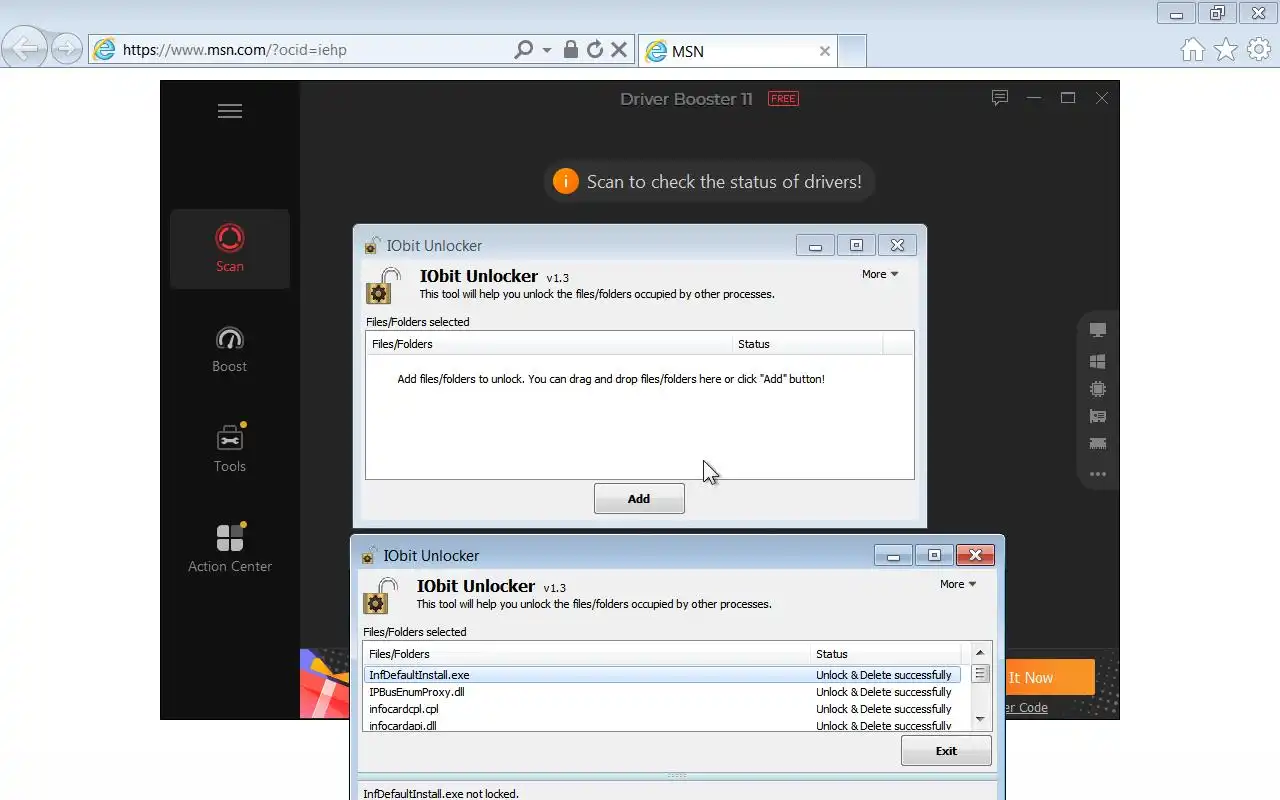1280x800 pixels.
Task: Select infocardcpl.cpl row in file list
Action: (662, 709)
